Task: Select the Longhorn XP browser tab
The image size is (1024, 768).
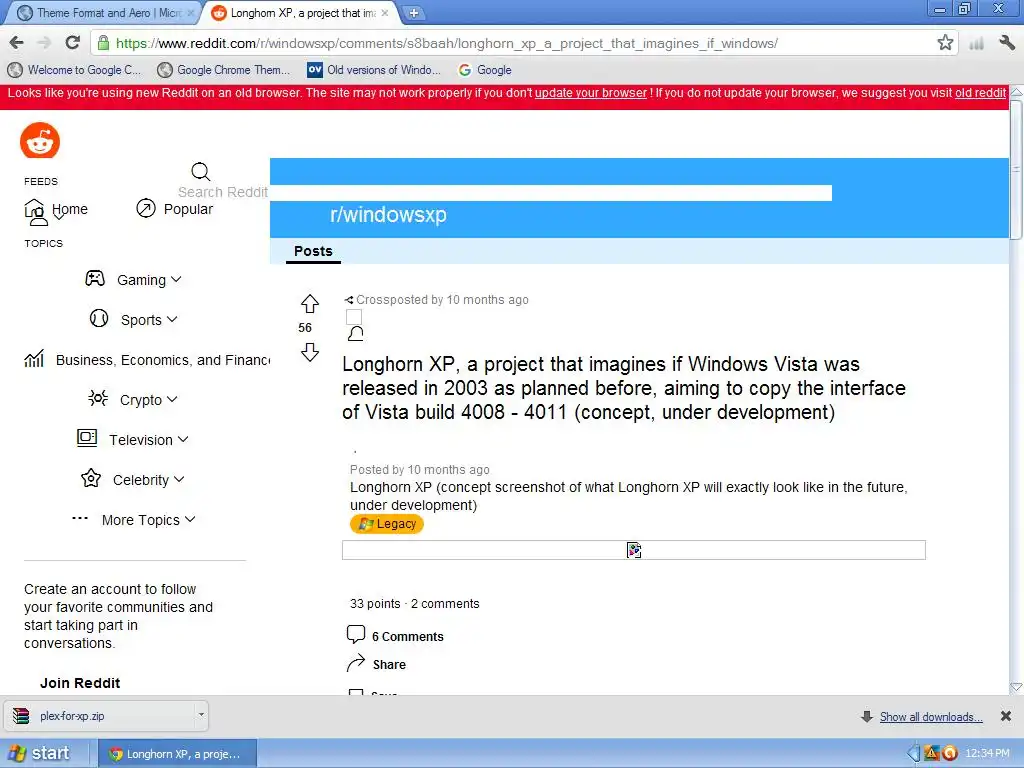Action: click(x=302, y=13)
